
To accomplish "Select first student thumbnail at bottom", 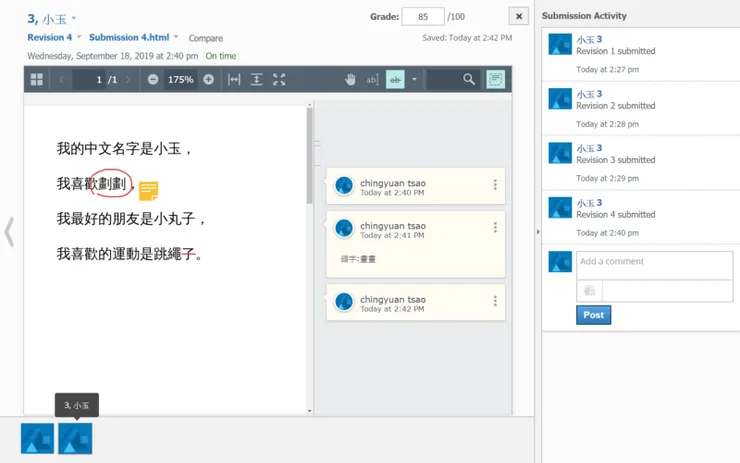I will [x=37, y=438].
